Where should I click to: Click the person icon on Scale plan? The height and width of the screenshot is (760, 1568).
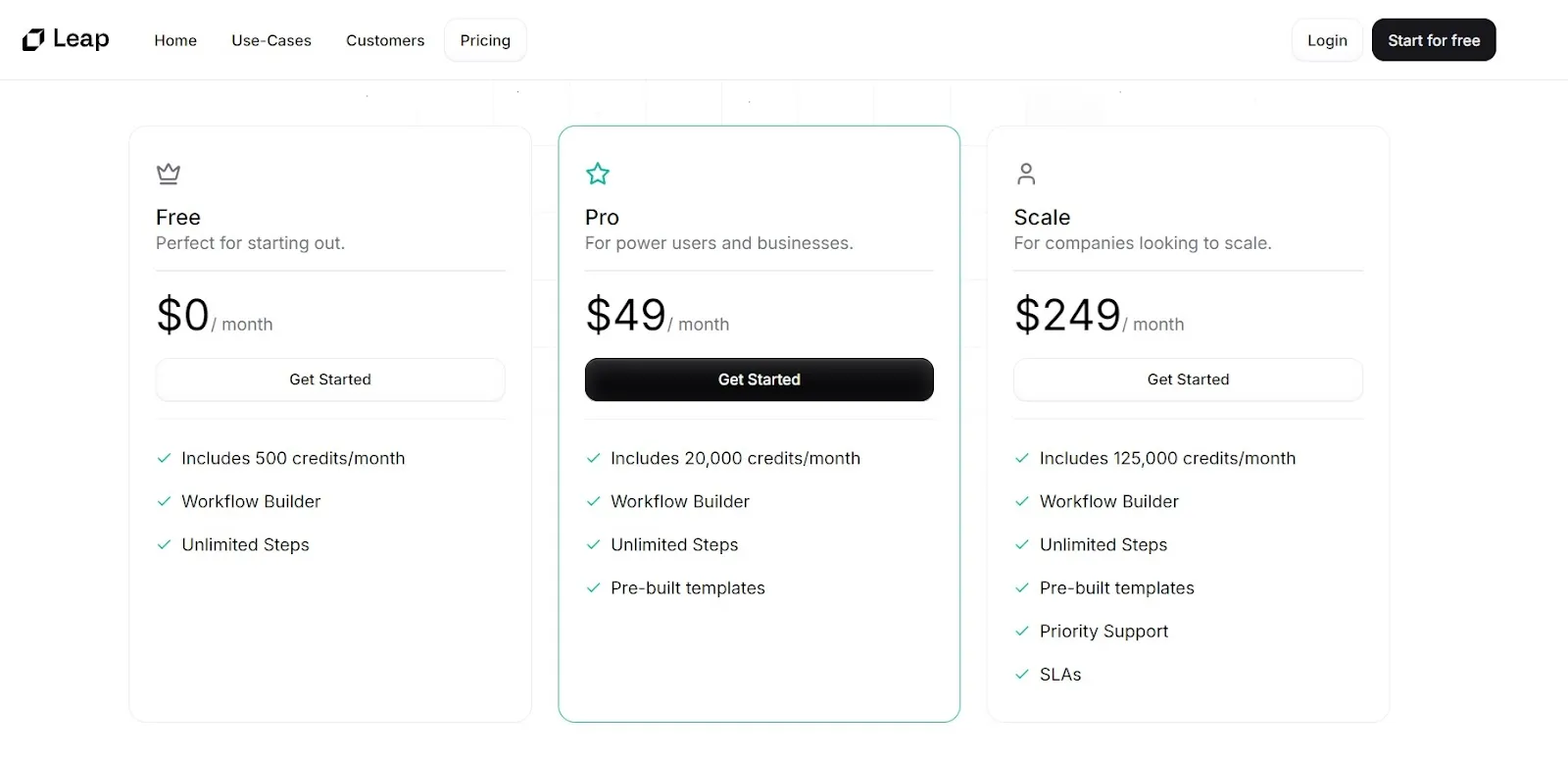click(1026, 174)
